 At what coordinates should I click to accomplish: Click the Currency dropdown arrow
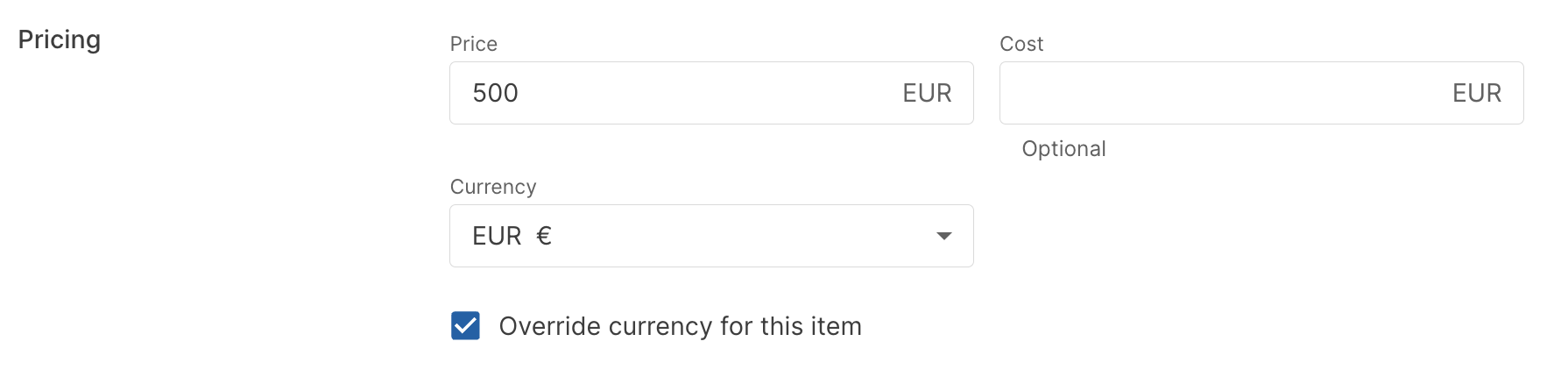coord(943,236)
